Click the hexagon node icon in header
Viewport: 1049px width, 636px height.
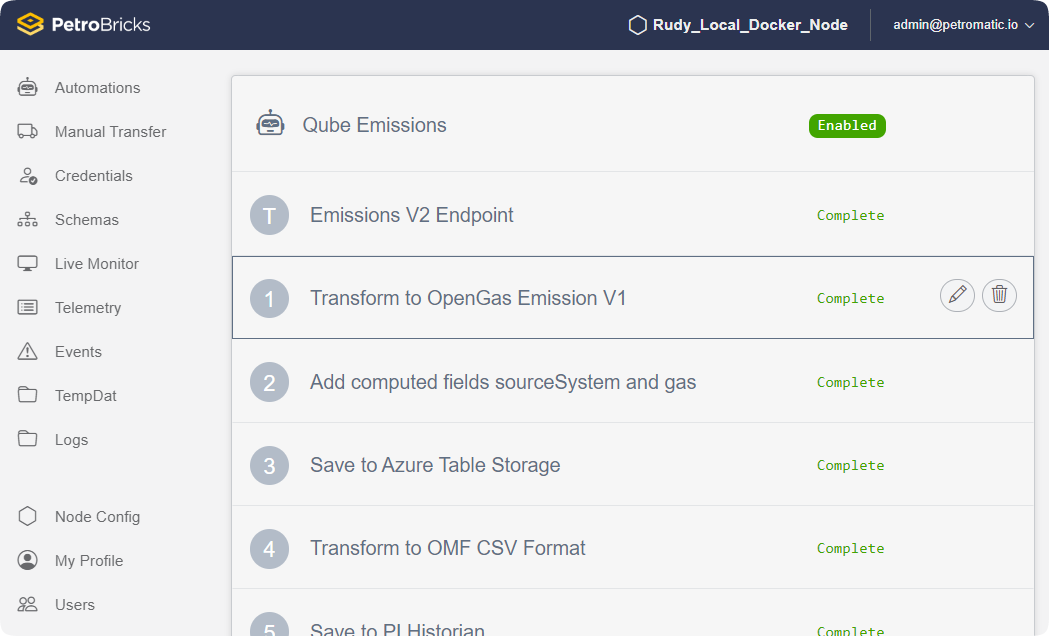(x=638, y=25)
